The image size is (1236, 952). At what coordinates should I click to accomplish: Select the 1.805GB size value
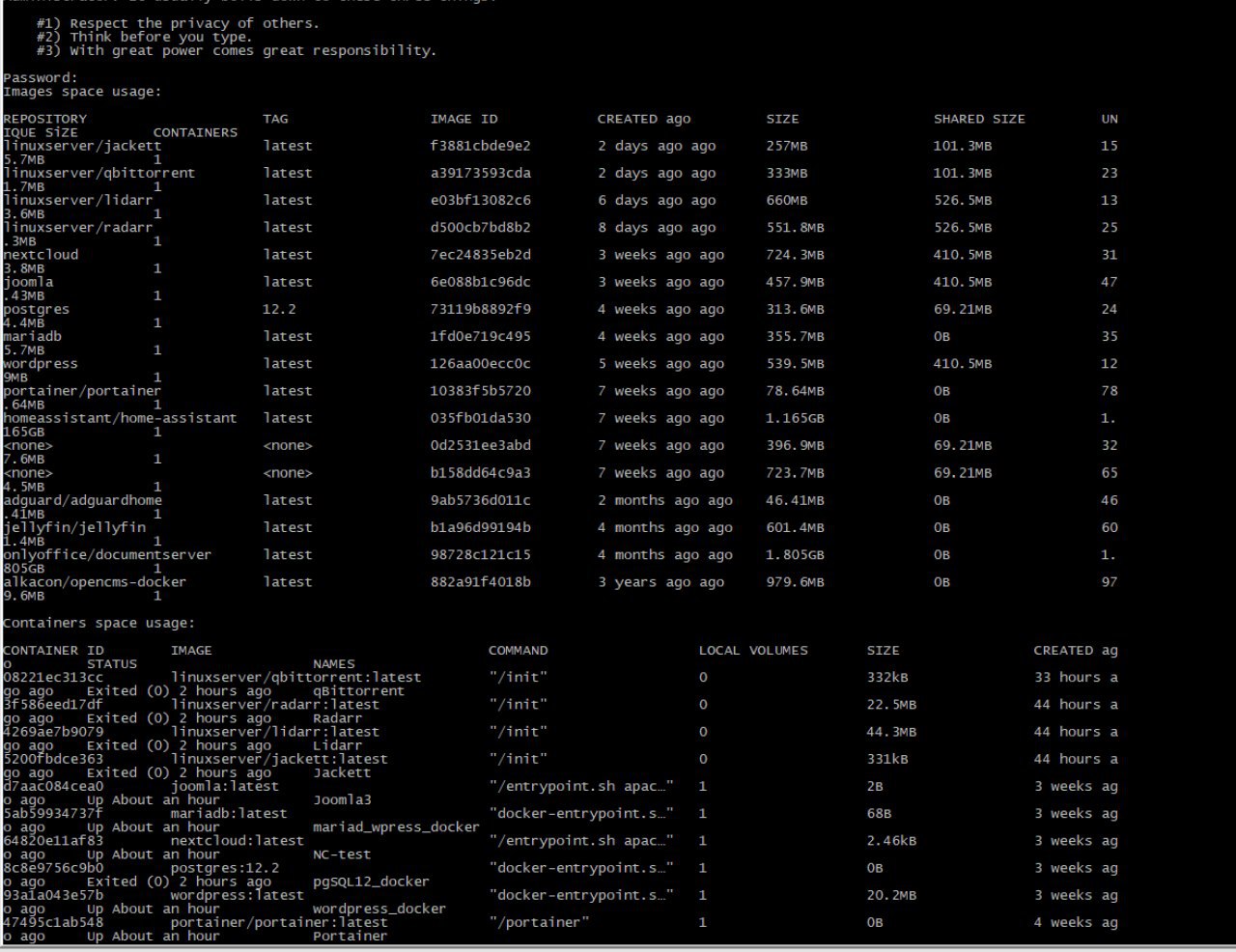pos(796,555)
